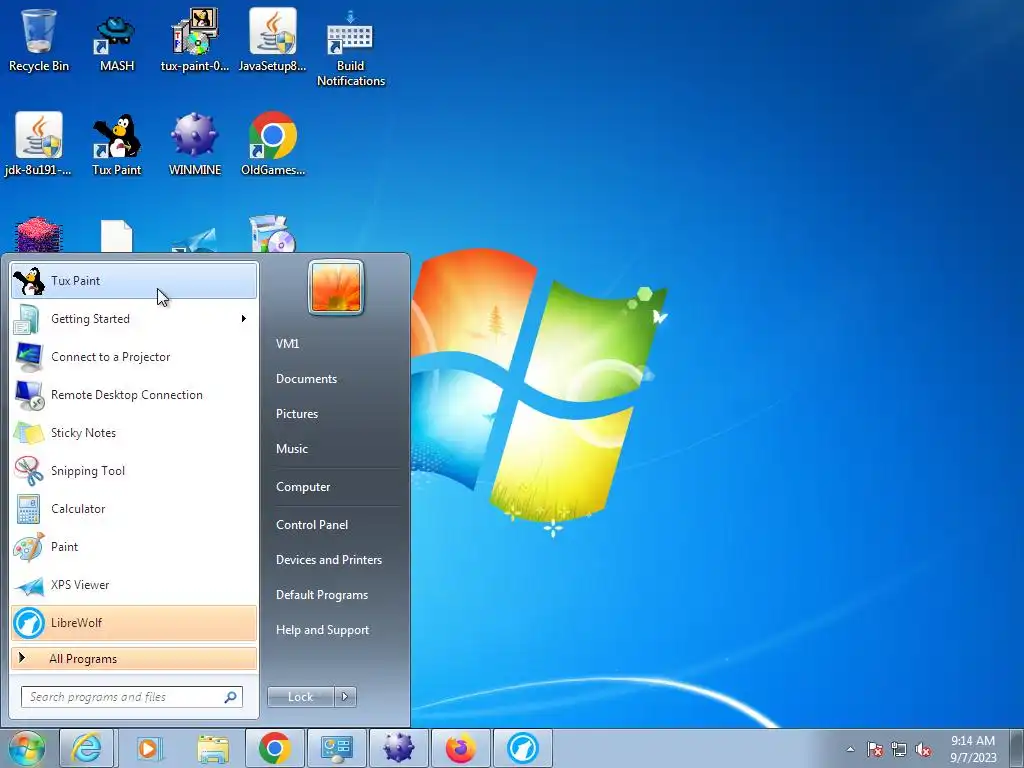The image size is (1024, 768).
Task: Select the WINMINE desktop icon
Action: pos(195,144)
